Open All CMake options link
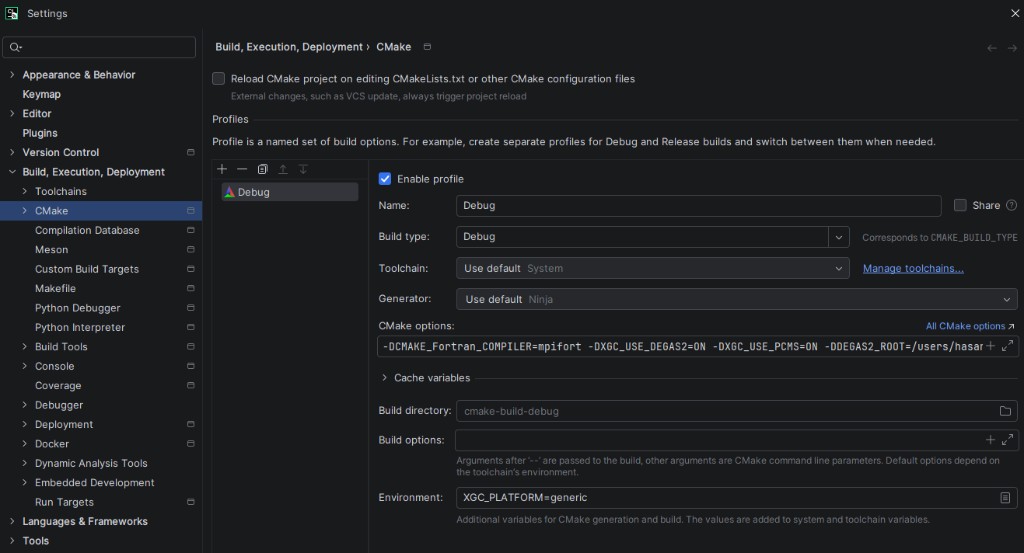Screen dimensions: 1024x553 coord(970,326)
